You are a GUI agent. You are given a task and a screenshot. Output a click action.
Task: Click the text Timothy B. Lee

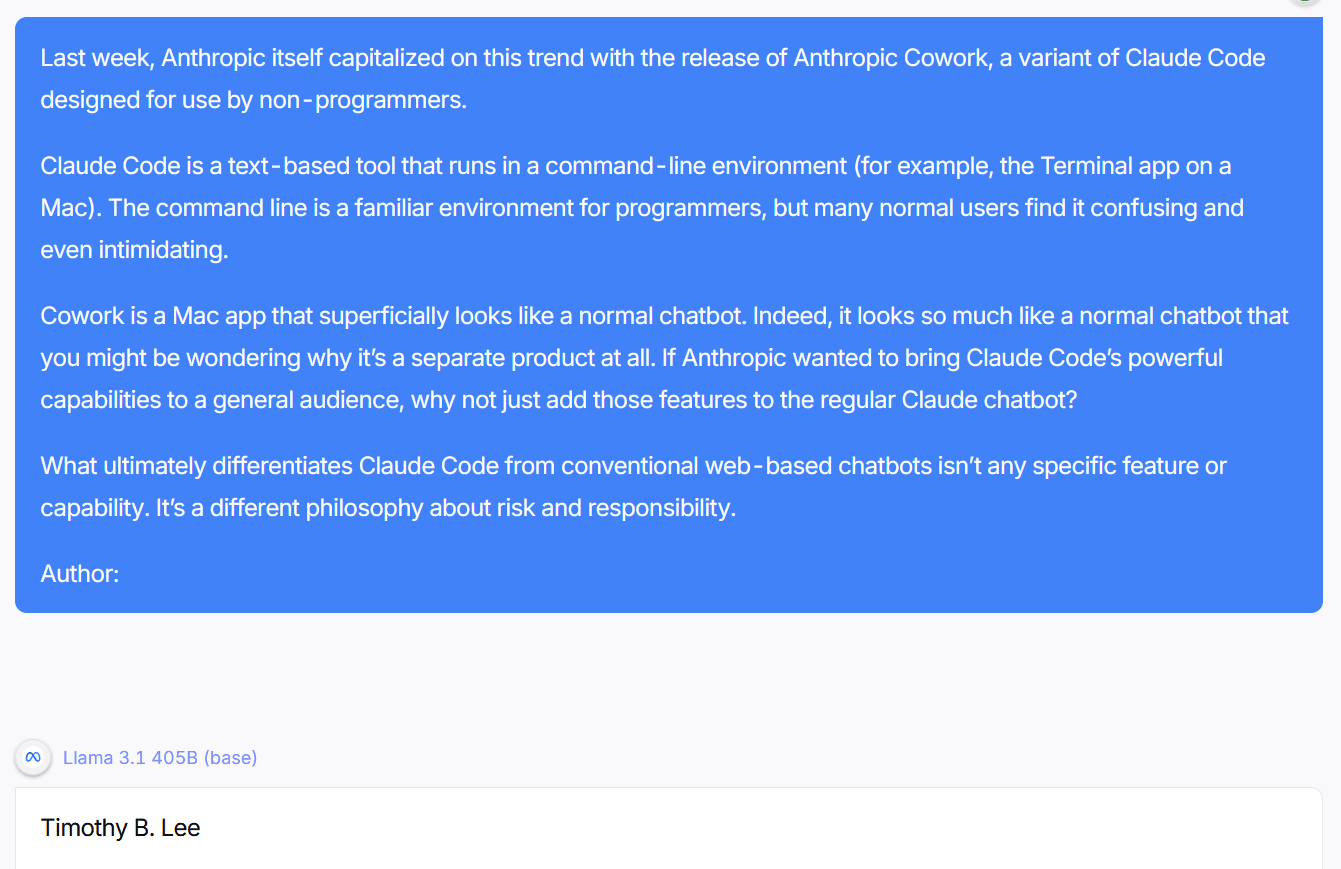pos(120,828)
